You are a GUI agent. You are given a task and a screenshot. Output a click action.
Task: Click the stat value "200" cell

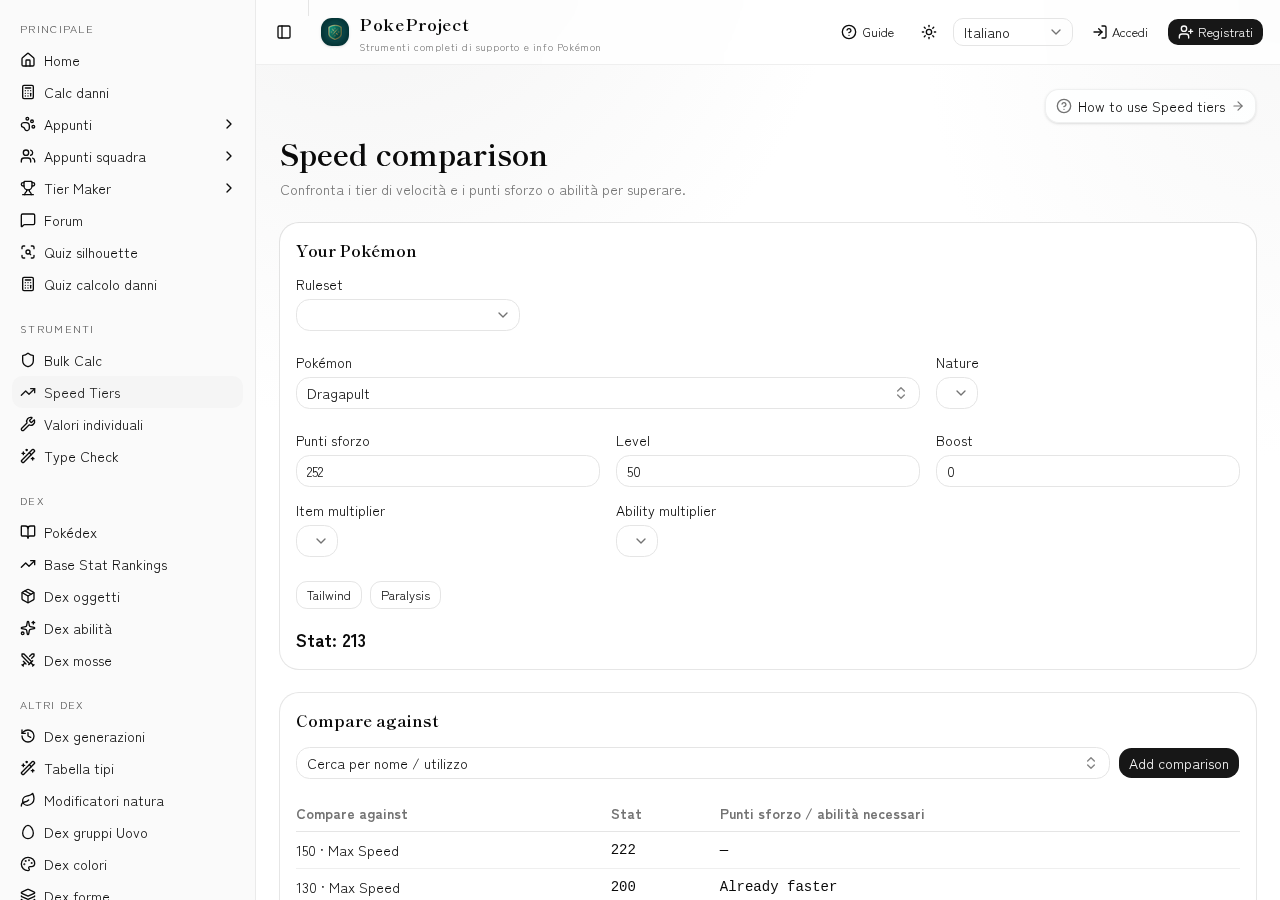623,887
